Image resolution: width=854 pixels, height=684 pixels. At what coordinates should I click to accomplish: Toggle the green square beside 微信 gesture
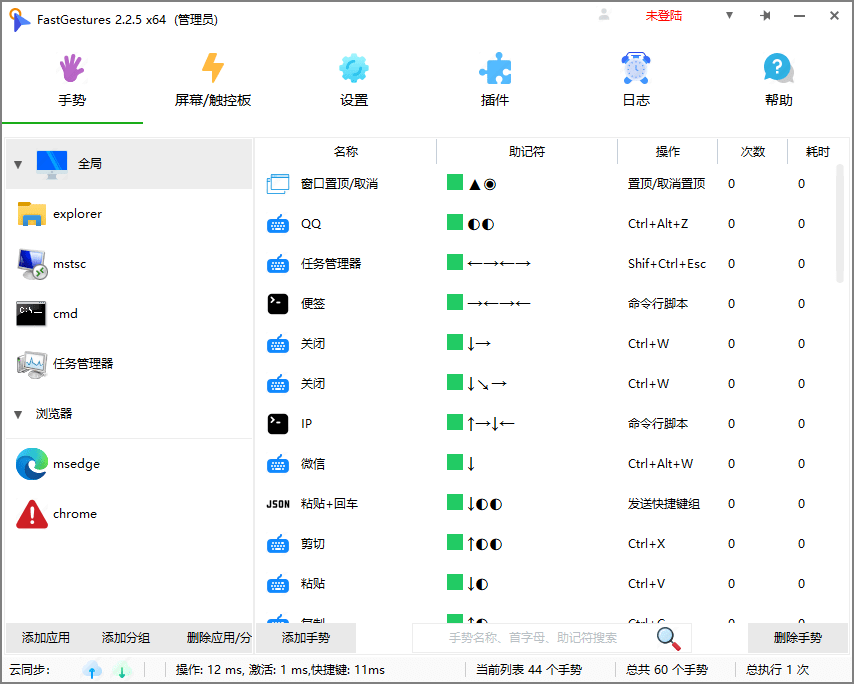(454, 463)
